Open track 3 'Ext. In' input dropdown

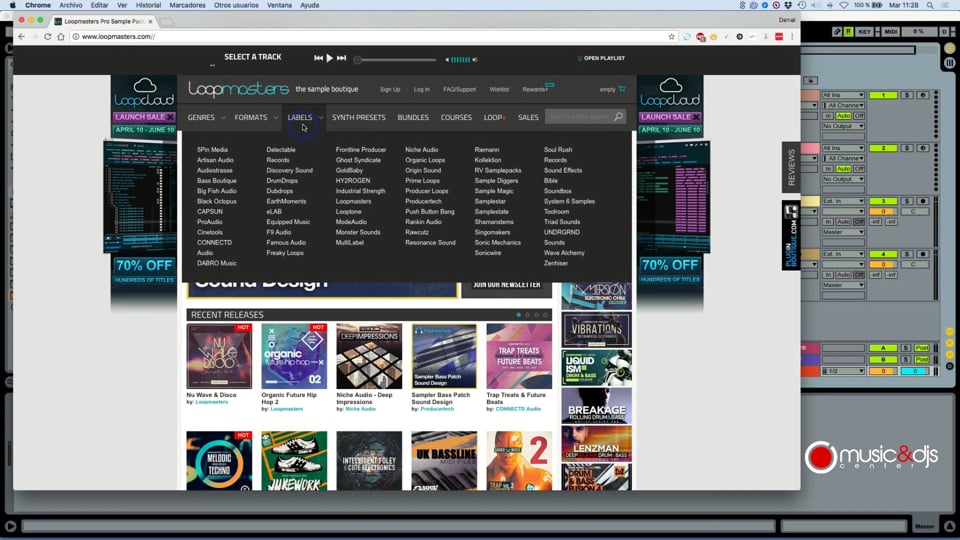click(x=843, y=201)
